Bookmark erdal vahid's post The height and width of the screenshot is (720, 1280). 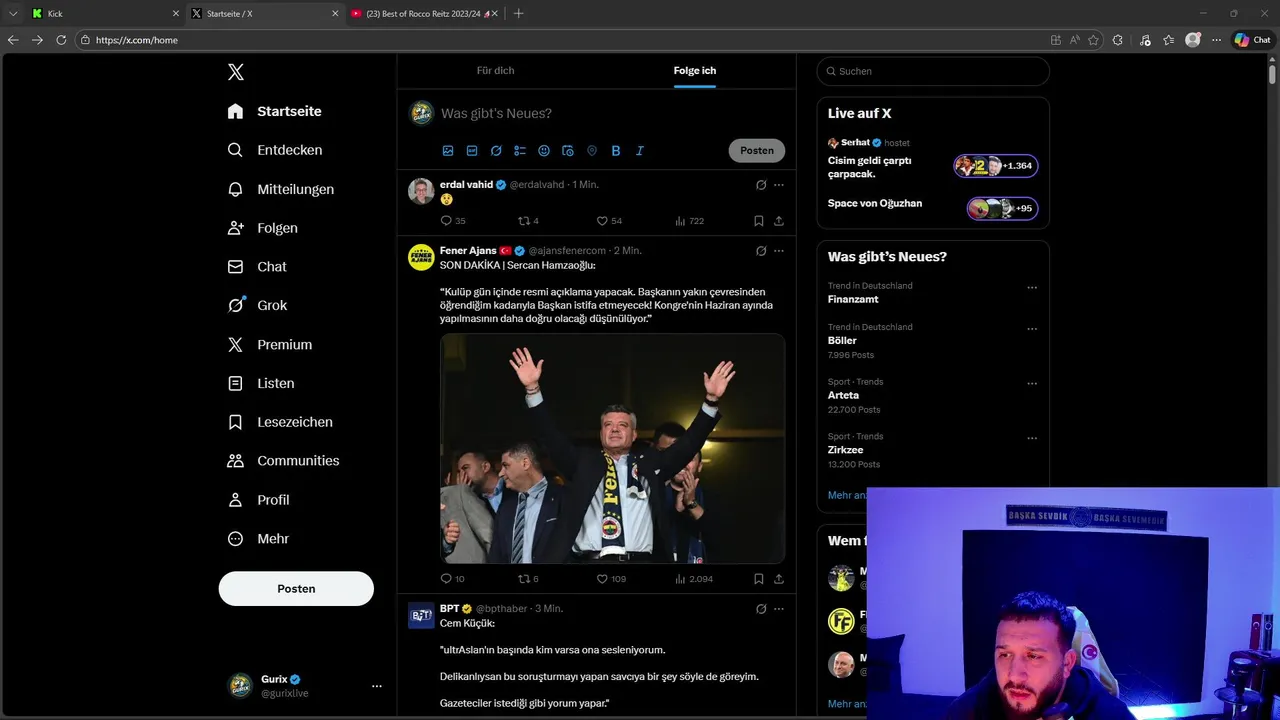[x=759, y=221]
